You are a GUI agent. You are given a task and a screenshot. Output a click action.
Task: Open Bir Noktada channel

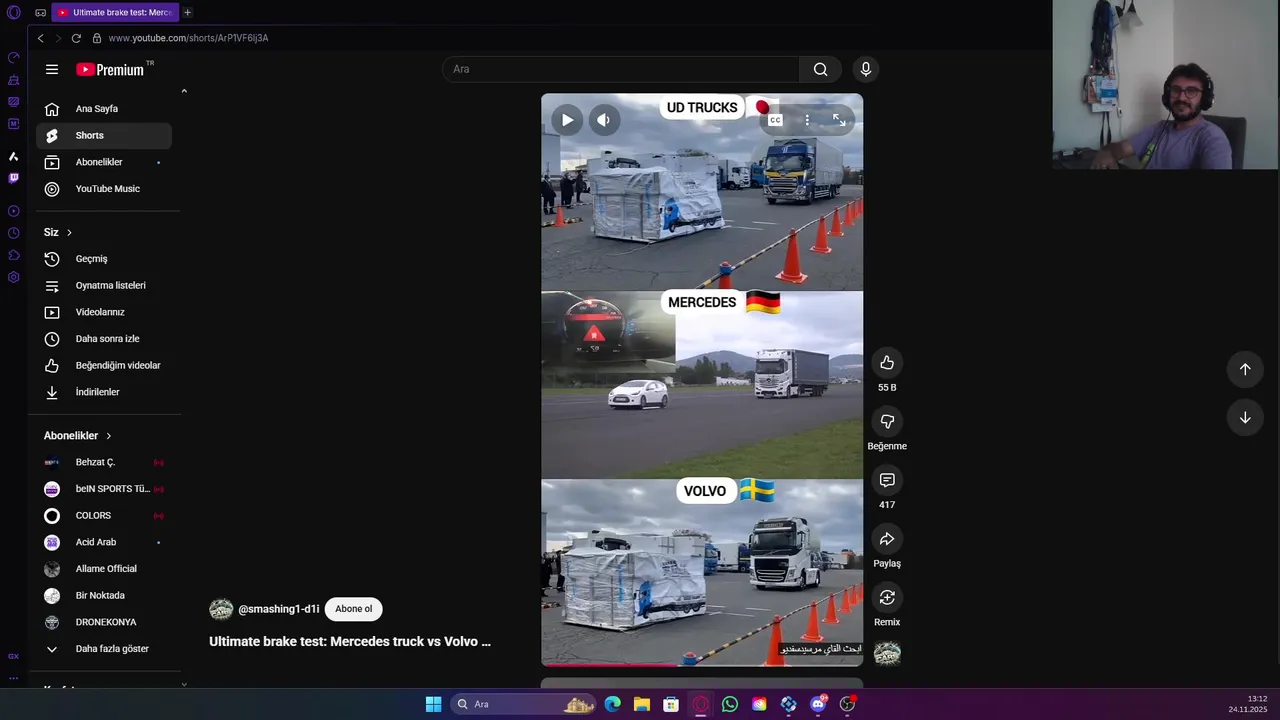point(104,595)
